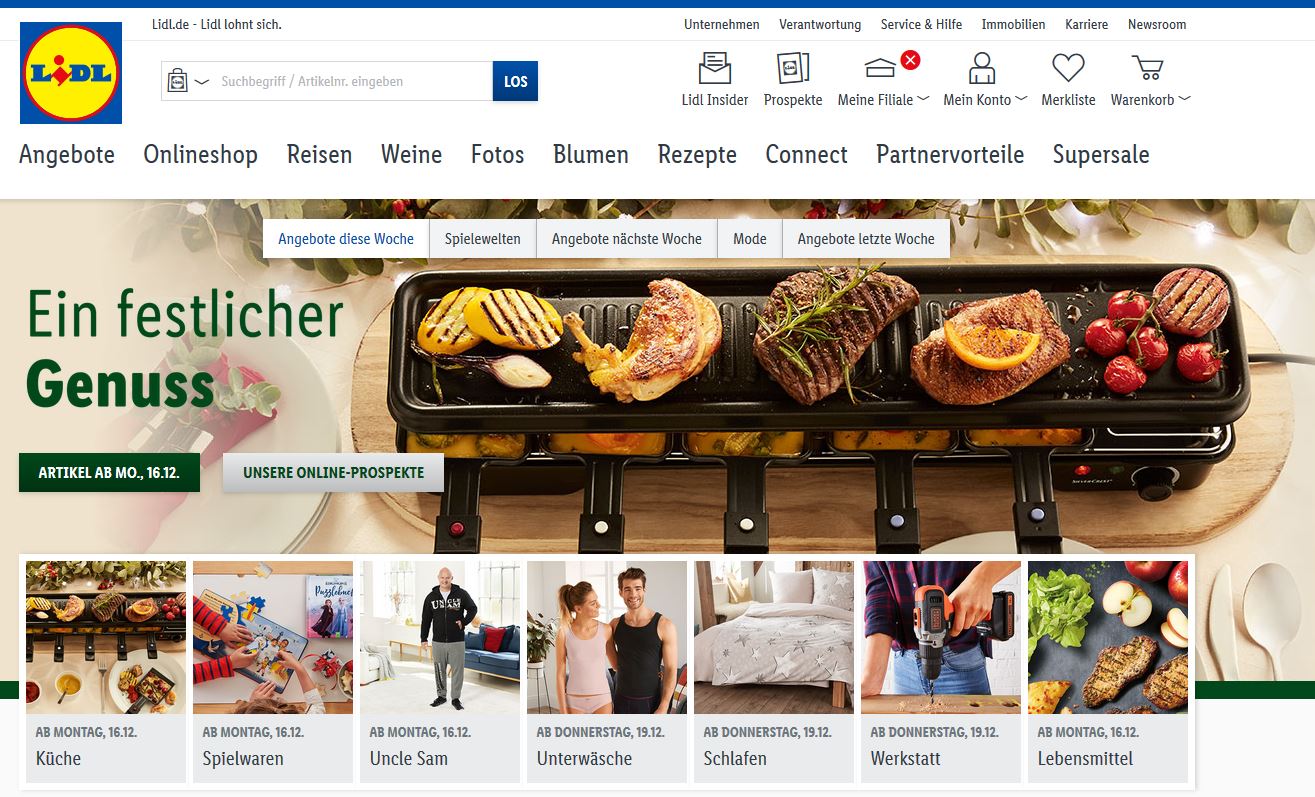Switch to Angebote nächste Woche tab
This screenshot has width=1315, height=797.
click(627, 239)
